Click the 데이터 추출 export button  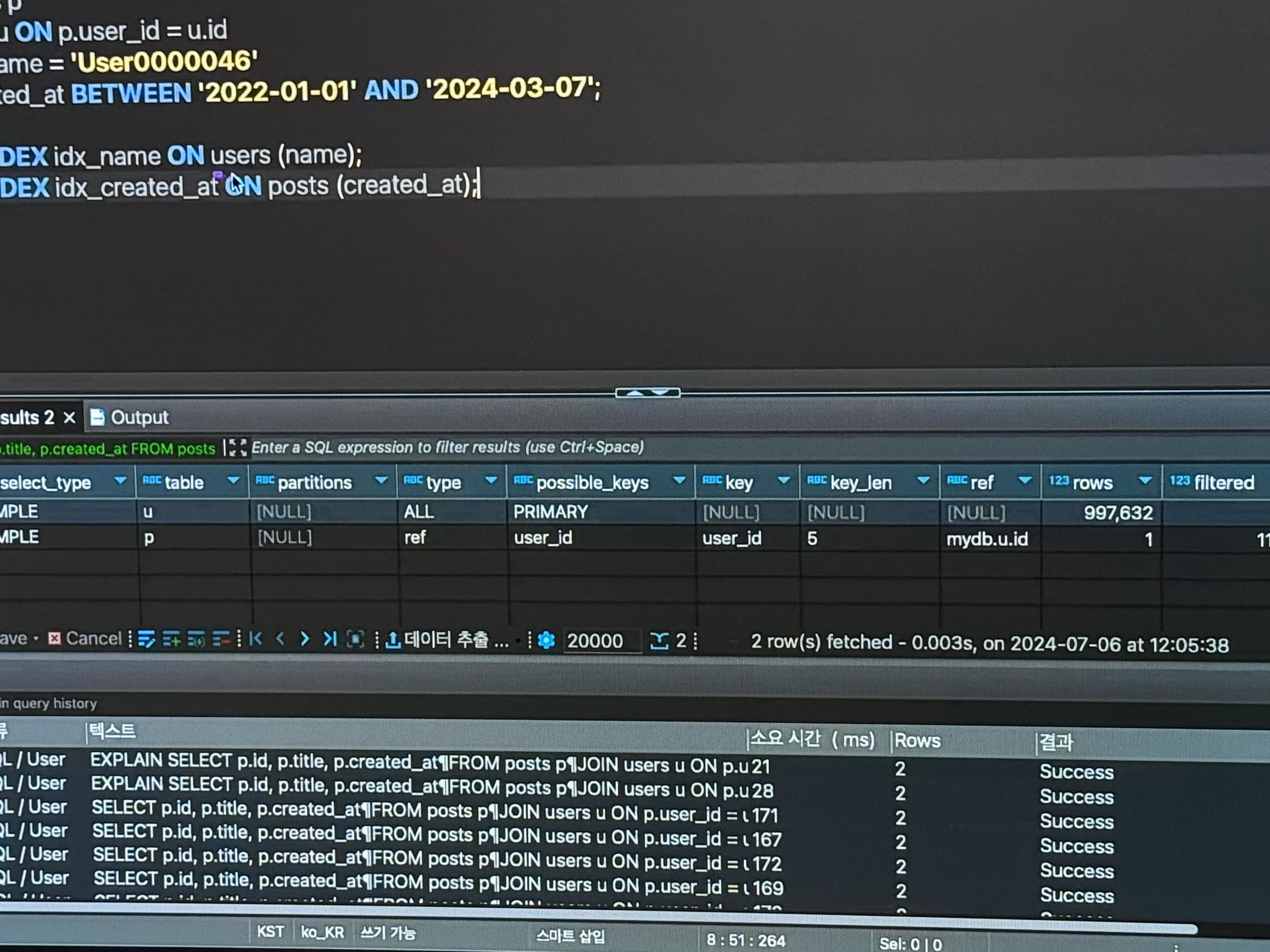(x=448, y=640)
